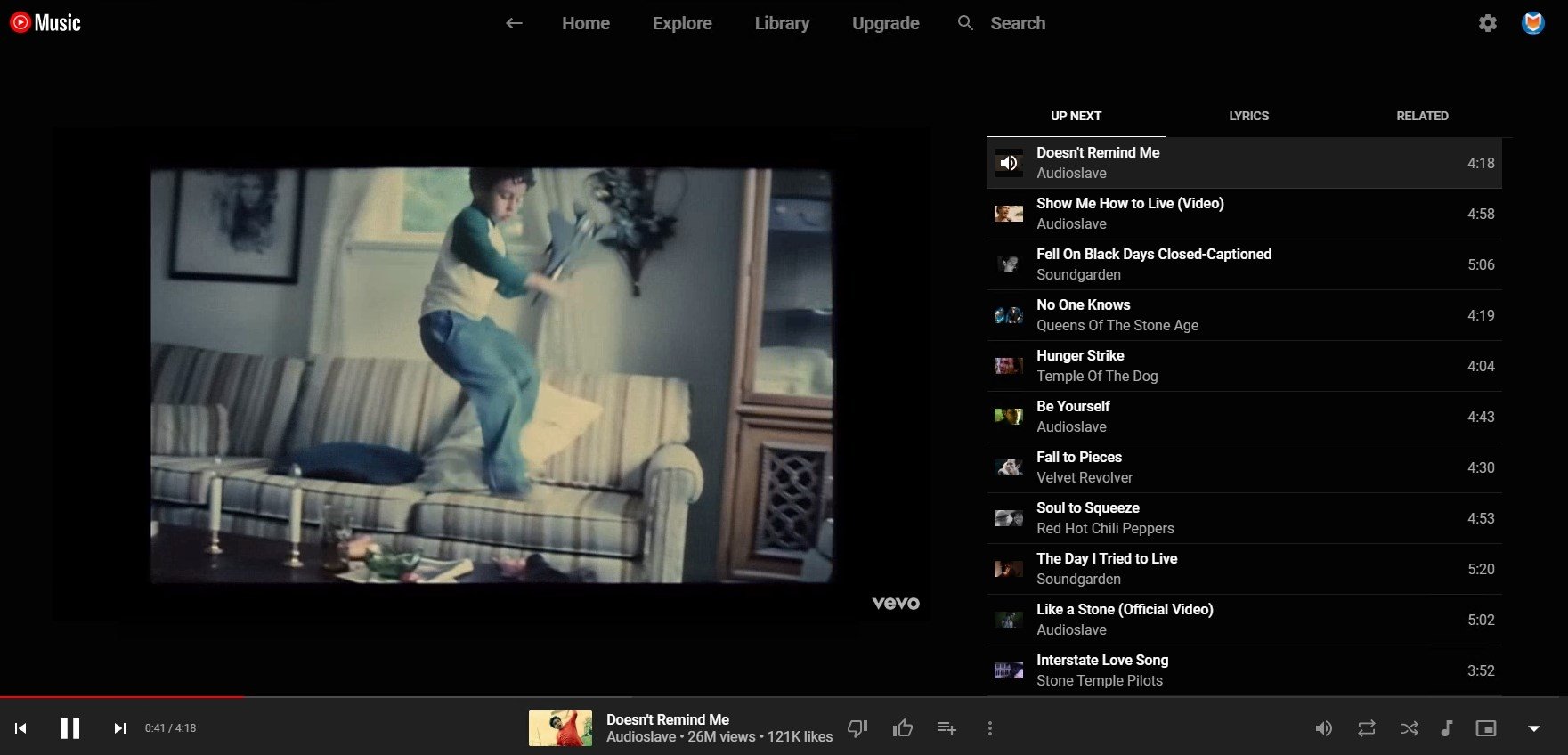
Task: Click Stone Temple Pilots artist name
Action: [x=1100, y=681]
